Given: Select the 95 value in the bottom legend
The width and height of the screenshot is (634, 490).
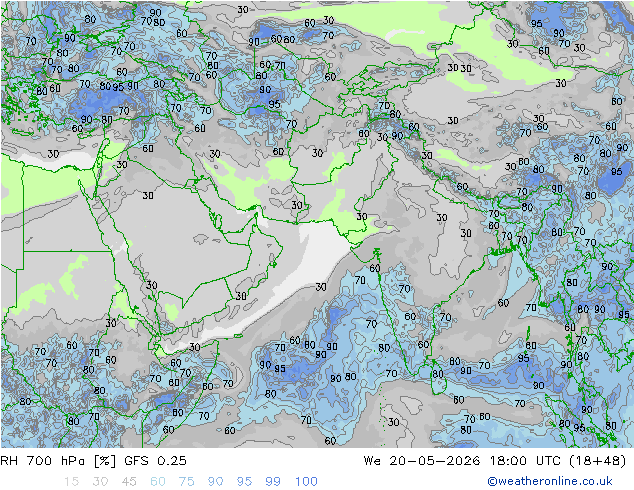Looking at the screenshot, I should pyautogui.click(x=244, y=481).
